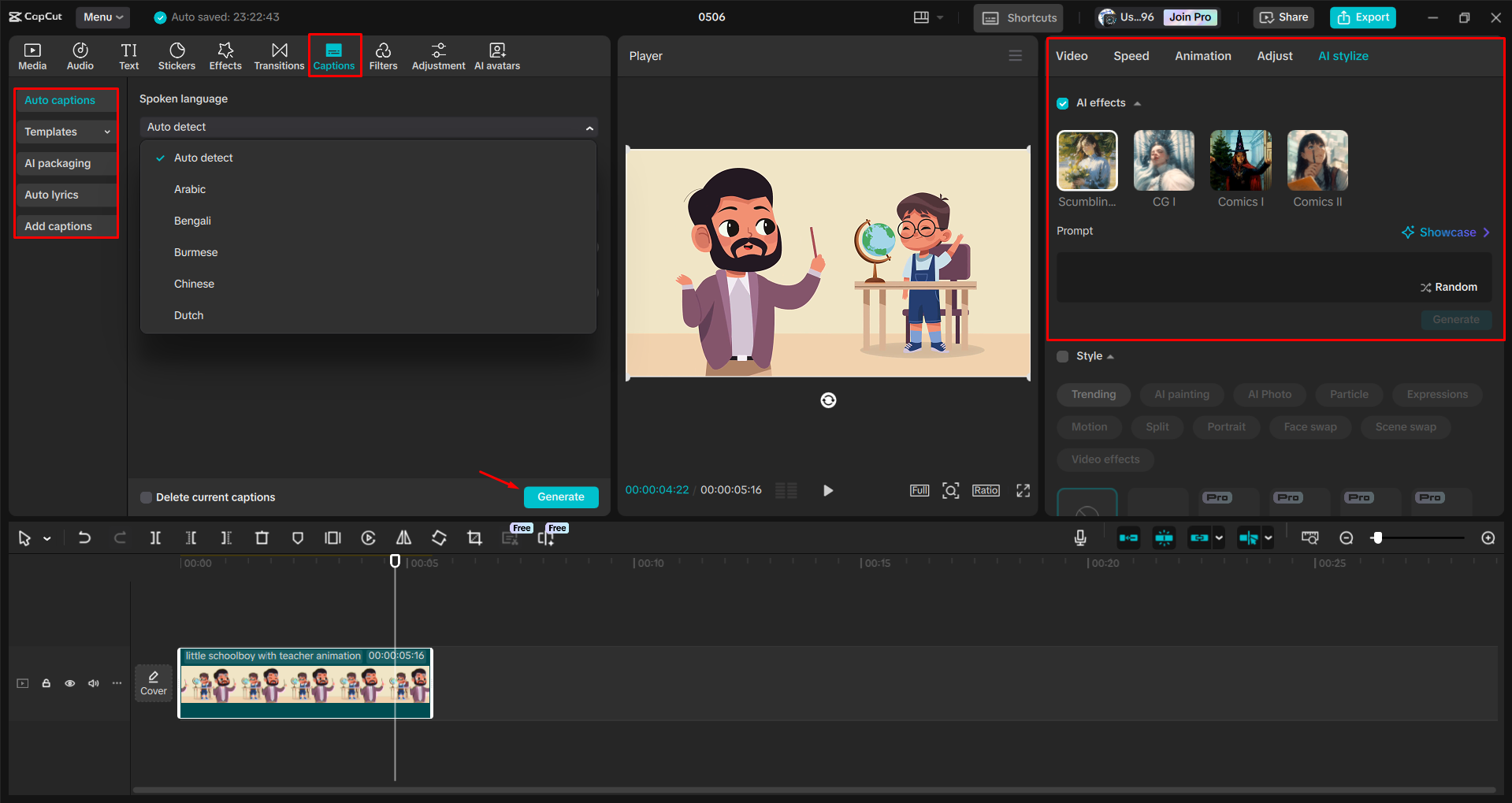Click the Generate captions button
Screen dimensions: 1512x803
point(560,496)
